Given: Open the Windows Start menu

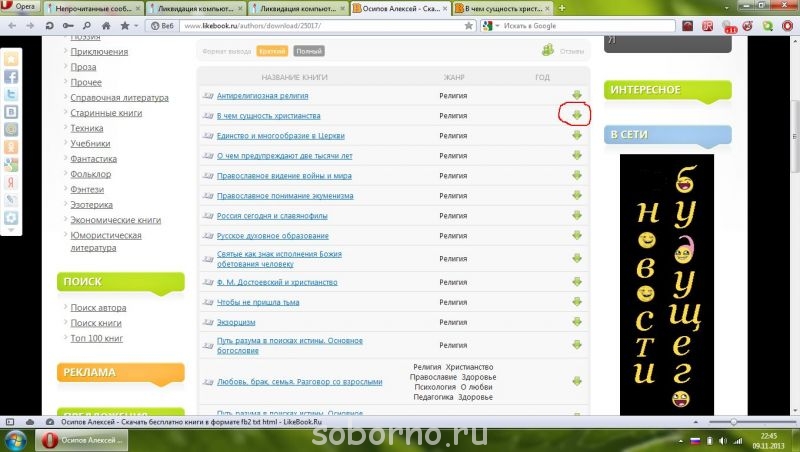Looking at the screenshot, I should [14, 440].
